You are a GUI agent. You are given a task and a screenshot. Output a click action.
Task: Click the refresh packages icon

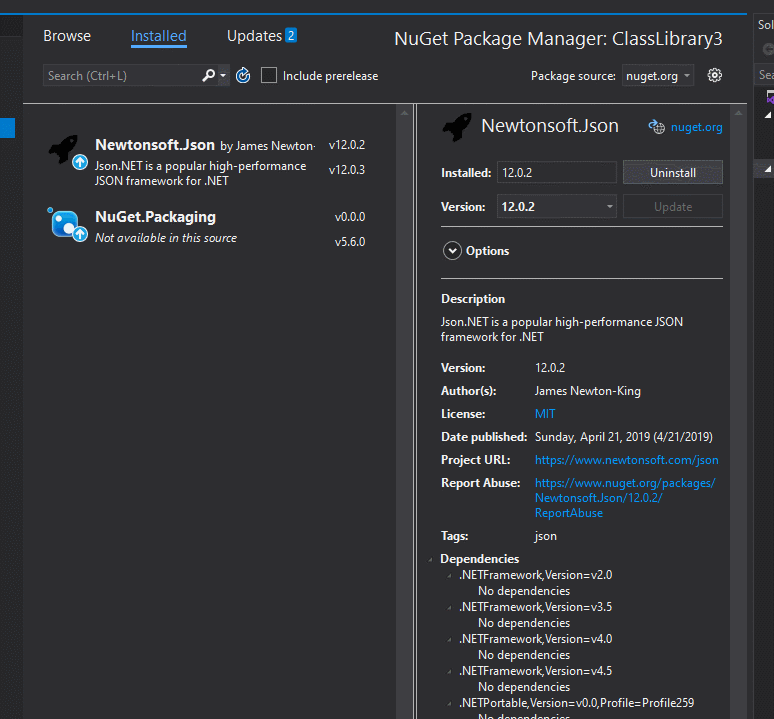tap(243, 76)
